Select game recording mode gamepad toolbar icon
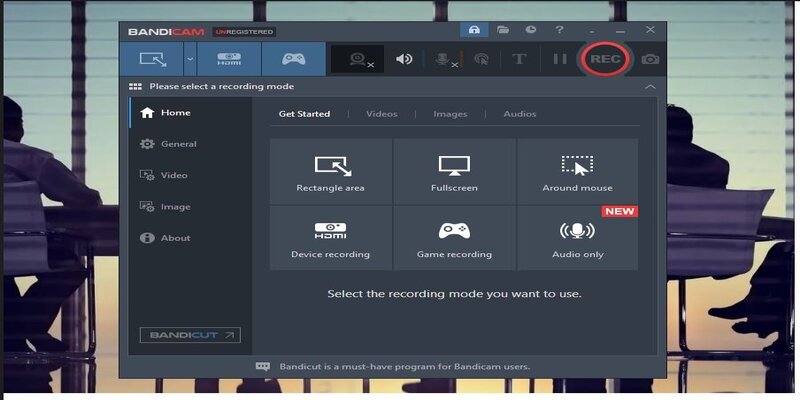 coord(293,59)
